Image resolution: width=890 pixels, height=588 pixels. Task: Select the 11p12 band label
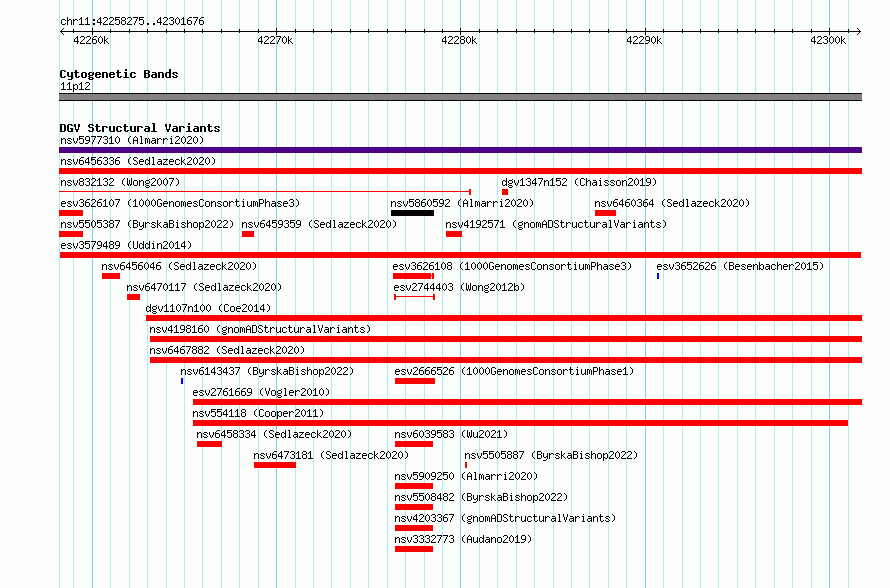click(75, 86)
